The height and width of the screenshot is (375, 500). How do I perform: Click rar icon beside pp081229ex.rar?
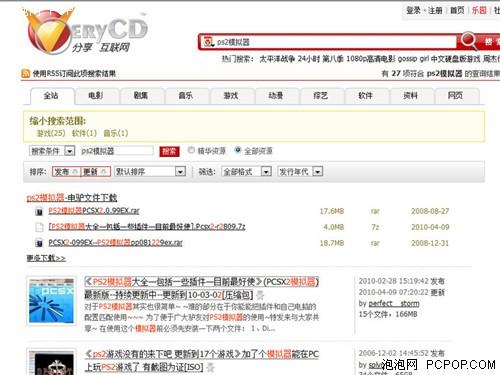coord(39,243)
